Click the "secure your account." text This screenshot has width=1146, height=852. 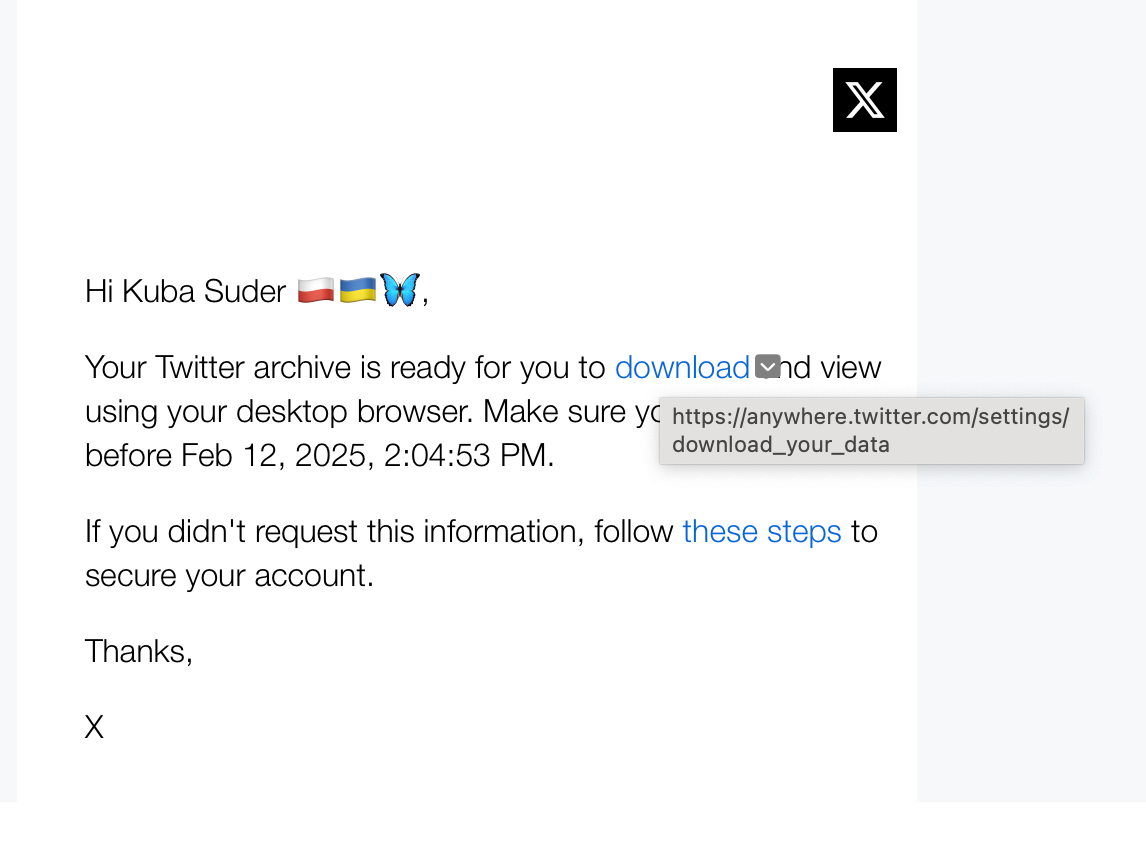pyautogui.click(x=229, y=576)
